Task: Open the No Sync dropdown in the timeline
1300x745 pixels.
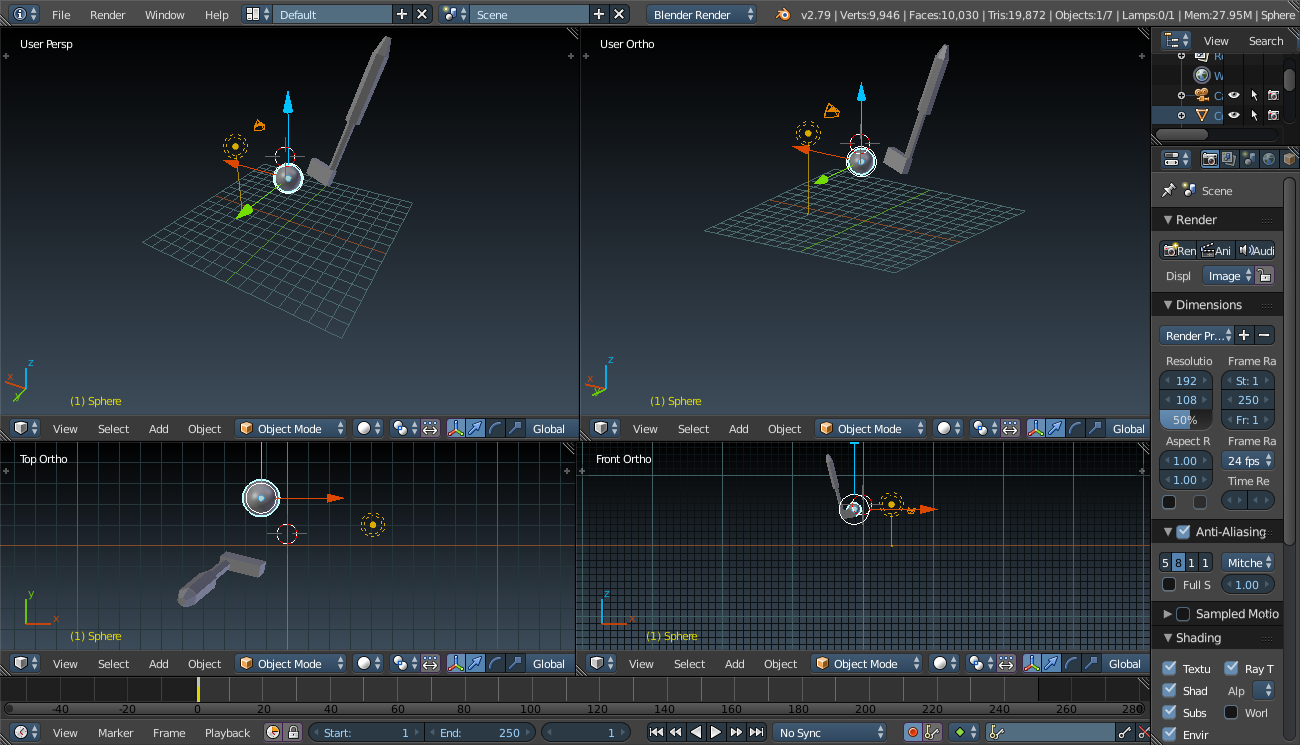Action: point(829,732)
